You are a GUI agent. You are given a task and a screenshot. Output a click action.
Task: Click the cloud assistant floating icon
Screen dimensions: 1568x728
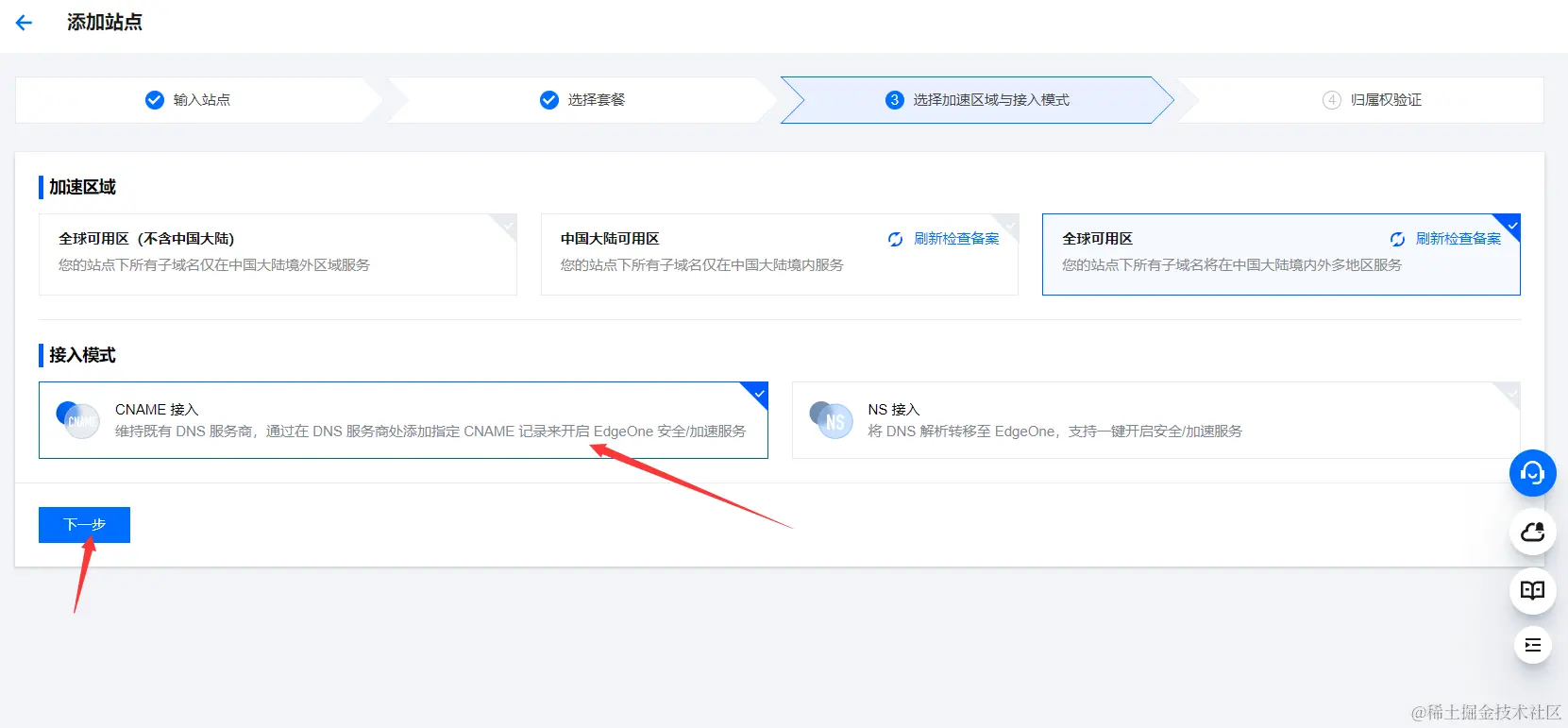(x=1532, y=532)
